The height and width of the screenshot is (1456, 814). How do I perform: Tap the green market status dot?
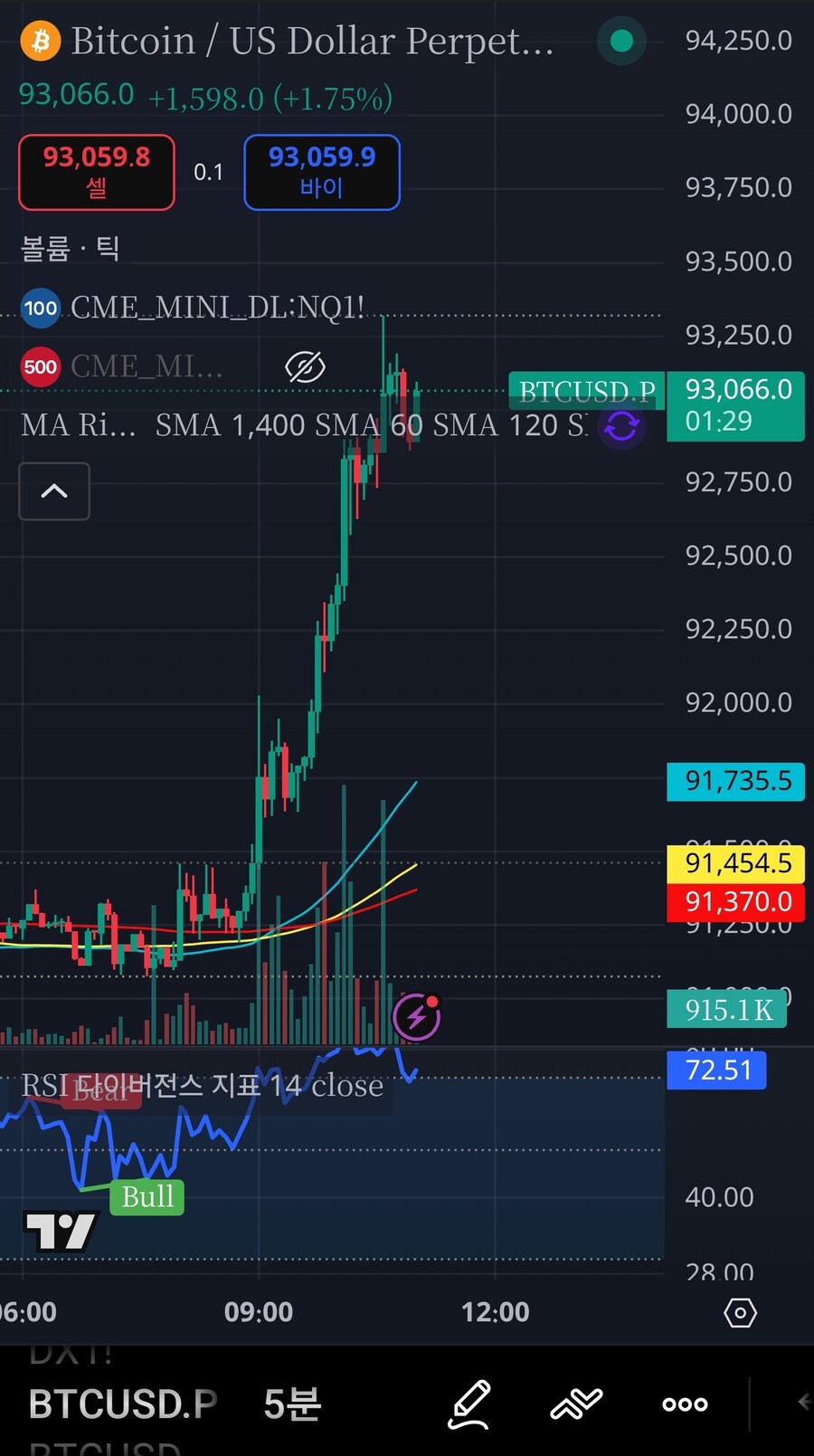tap(621, 41)
